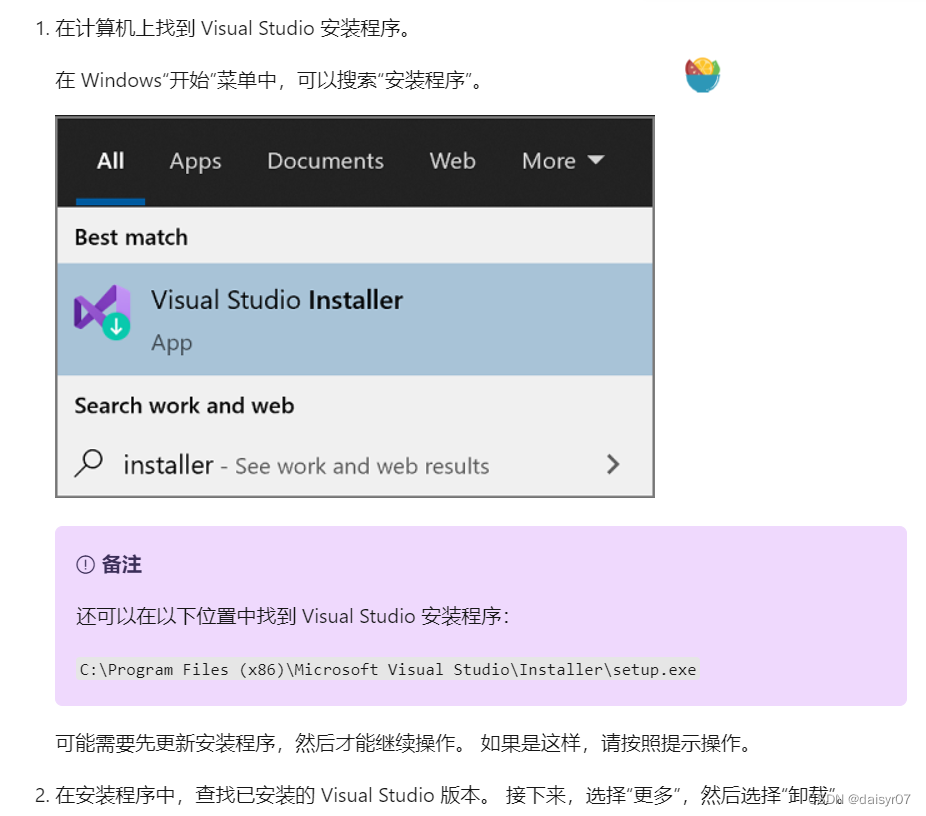Switch to the Web tab
926x816 pixels.
pos(452,161)
